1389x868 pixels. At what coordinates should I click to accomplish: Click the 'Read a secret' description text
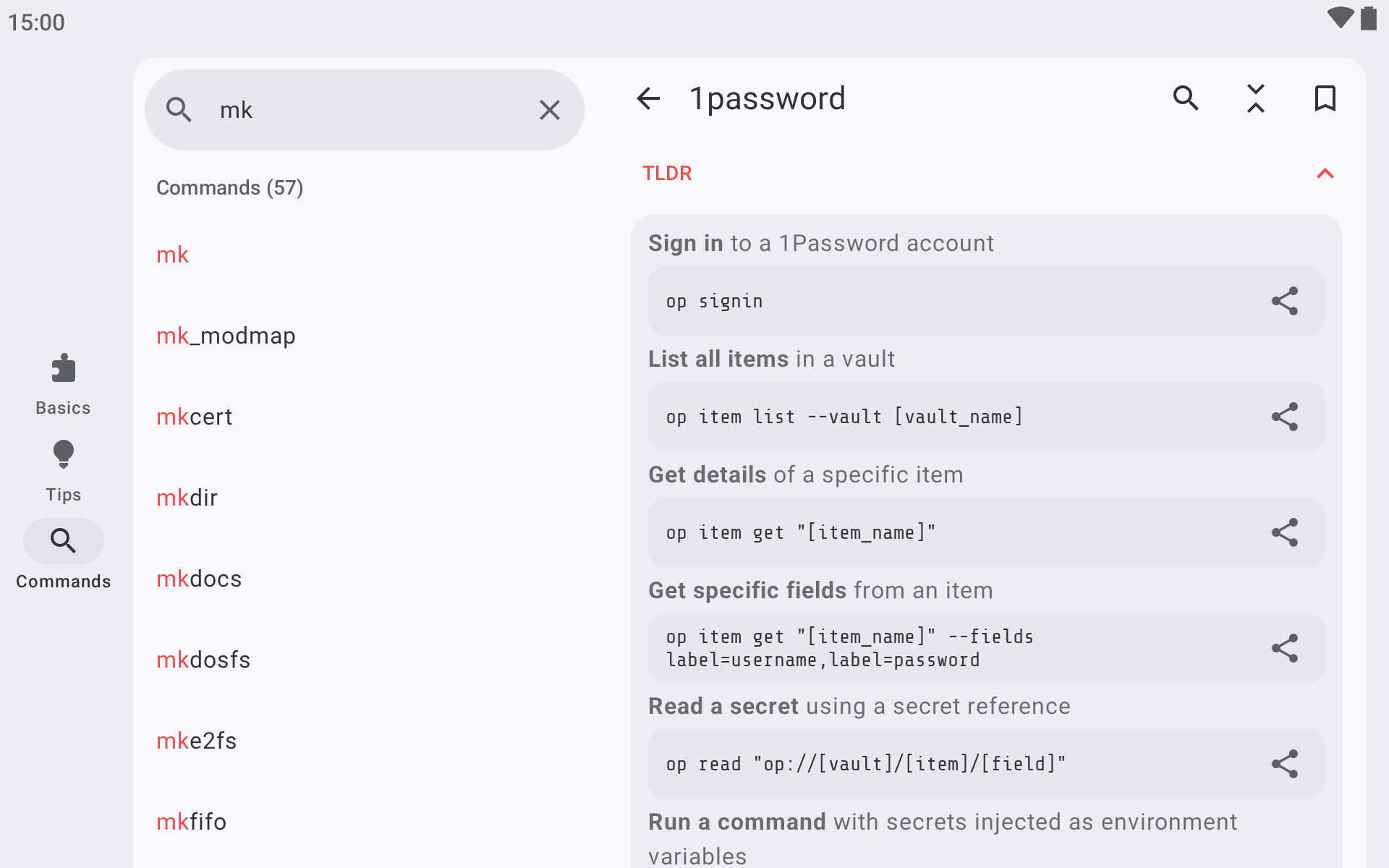[x=859, y=706]
